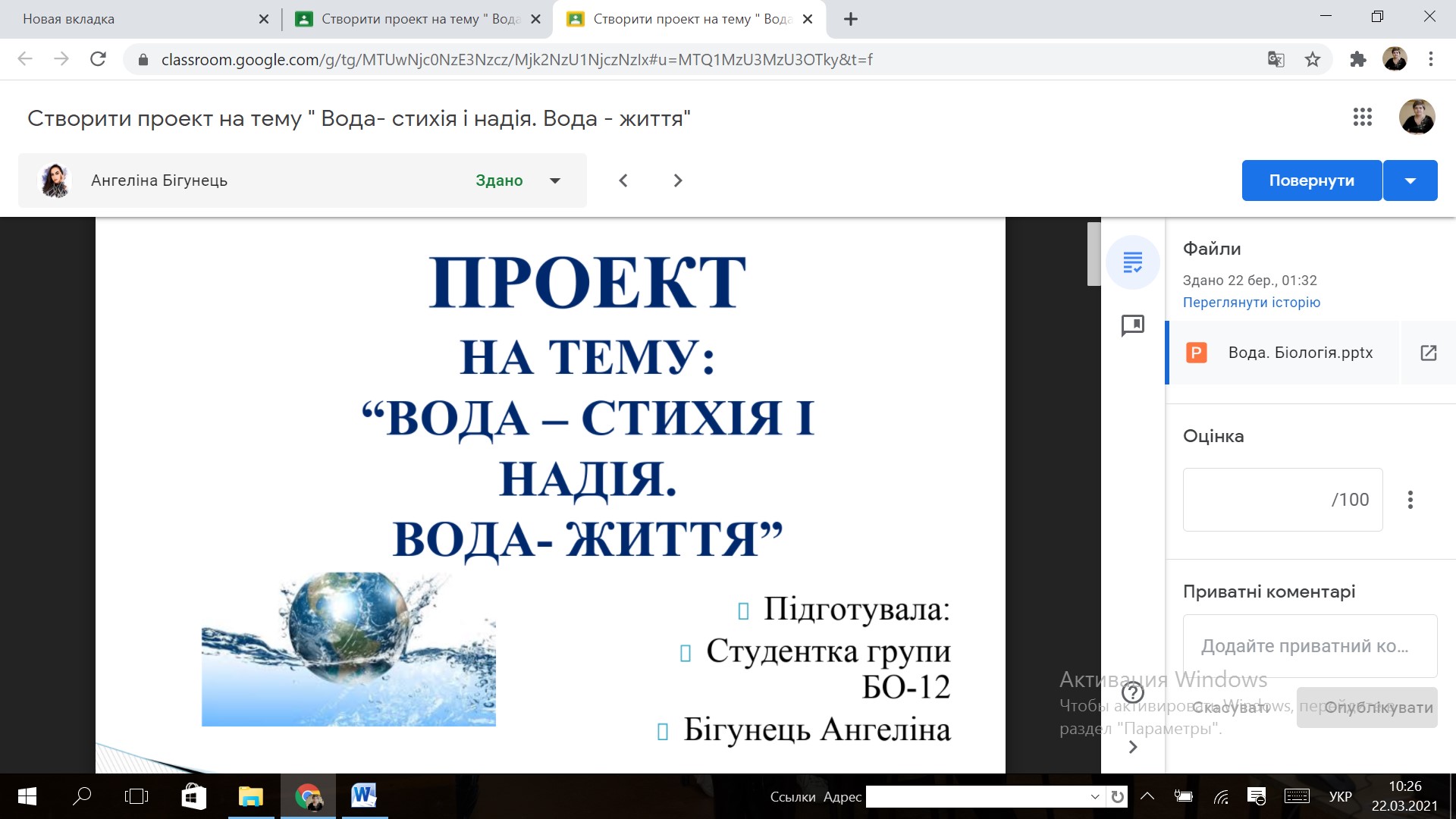Open the clock and date 10:26
This screenshot has width=1456, height=819.
1404,796
